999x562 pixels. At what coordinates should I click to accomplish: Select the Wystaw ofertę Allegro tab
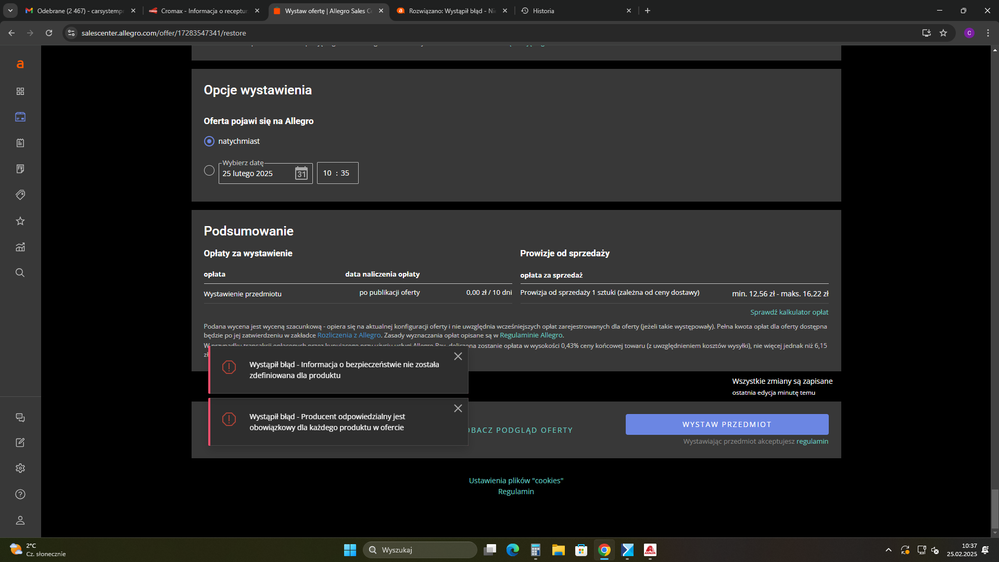click(x=328, y=11)
